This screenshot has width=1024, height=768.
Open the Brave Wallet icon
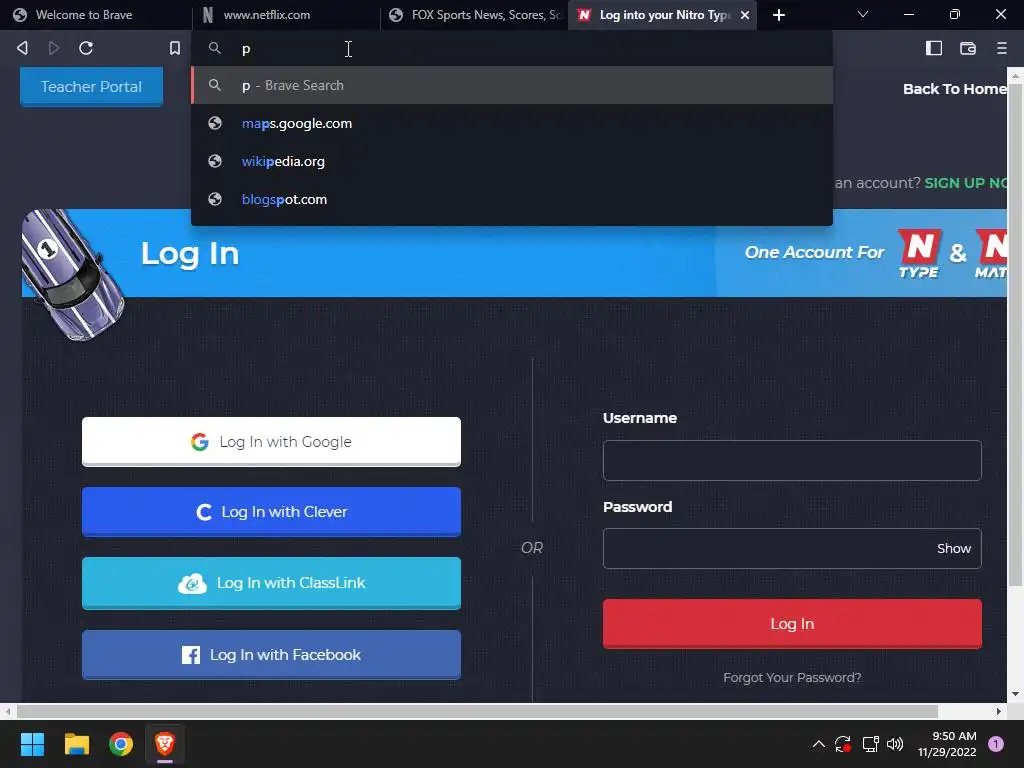[967, 48]
